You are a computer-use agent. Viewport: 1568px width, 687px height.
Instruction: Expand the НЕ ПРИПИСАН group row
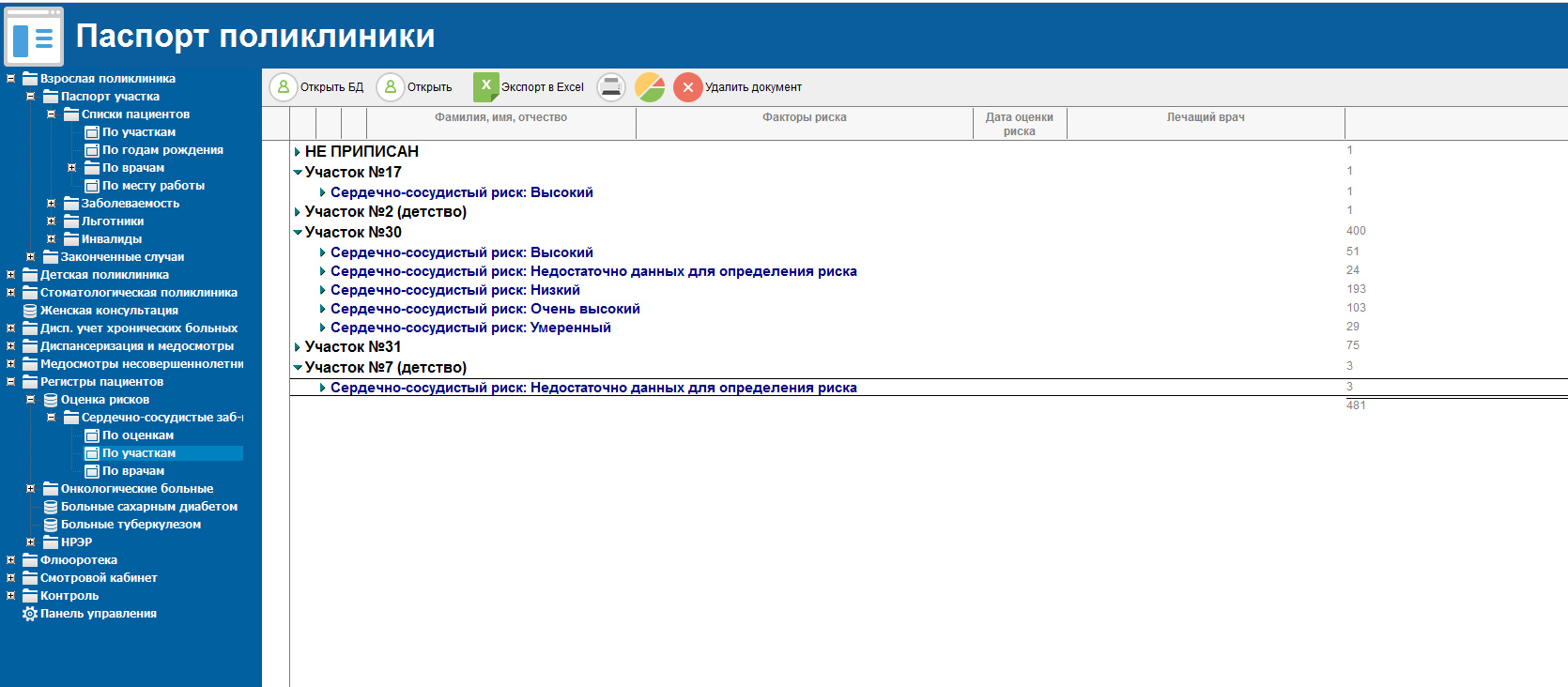(298, 152)
